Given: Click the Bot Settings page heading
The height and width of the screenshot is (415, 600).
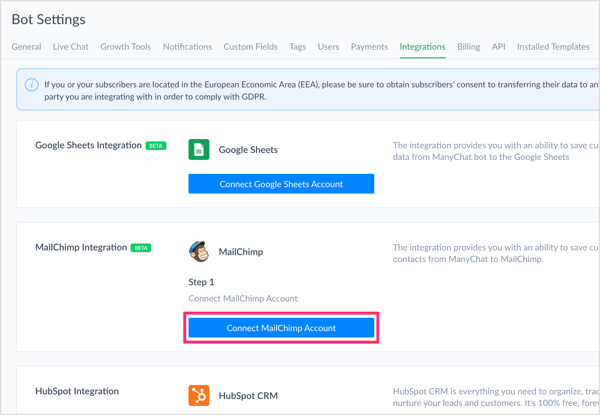Looking at the screenshot, I should point(49,20).
